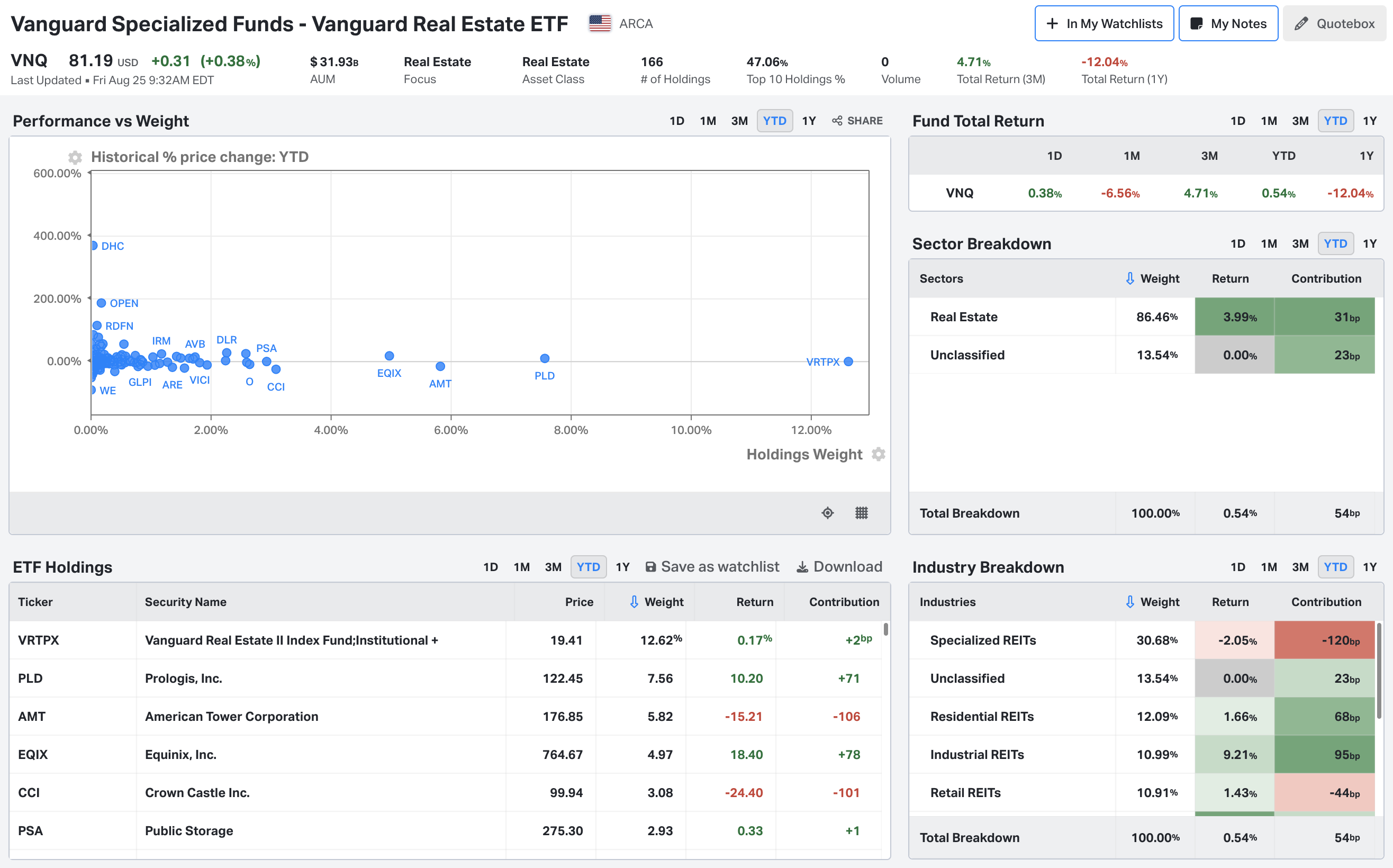
Task: Click SHARE in Performance vs Weight header
Action: tap(857, 121)
